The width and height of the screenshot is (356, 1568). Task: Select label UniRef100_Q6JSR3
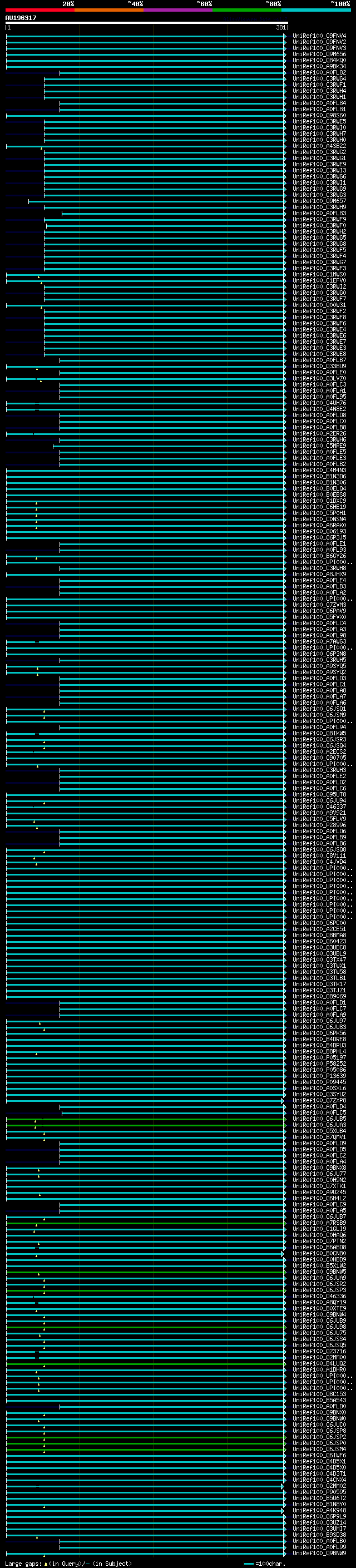[319, 739]
